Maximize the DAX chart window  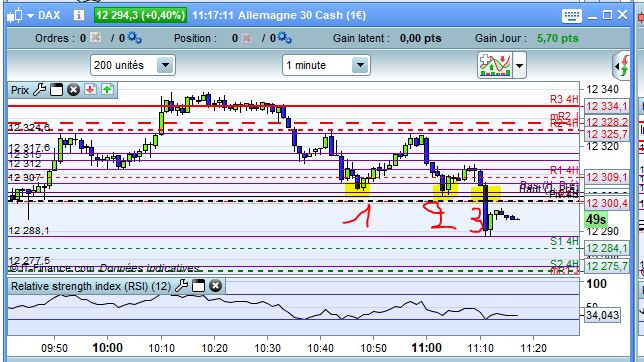(607, 15)
